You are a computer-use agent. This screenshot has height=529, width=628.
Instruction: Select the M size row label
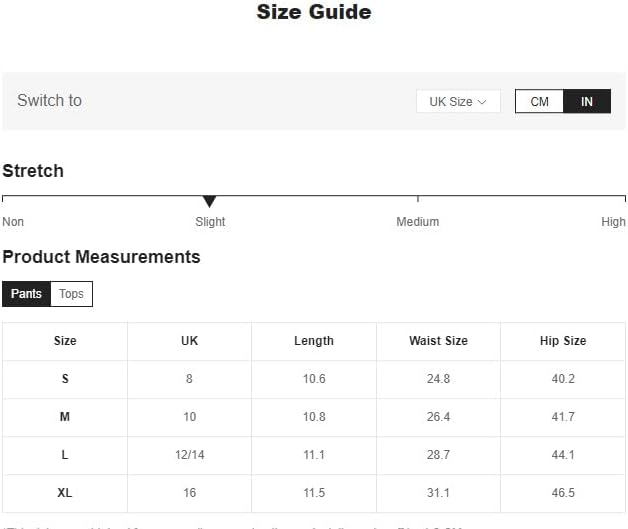[x=65, y=417]
